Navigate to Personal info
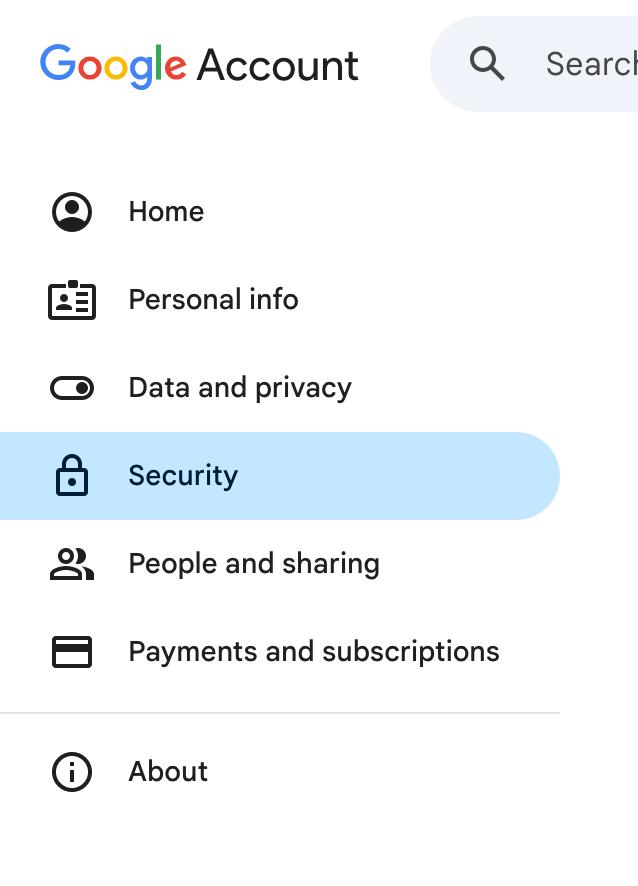The height and width of the screenshot is (886, 638). coord(213,299)
